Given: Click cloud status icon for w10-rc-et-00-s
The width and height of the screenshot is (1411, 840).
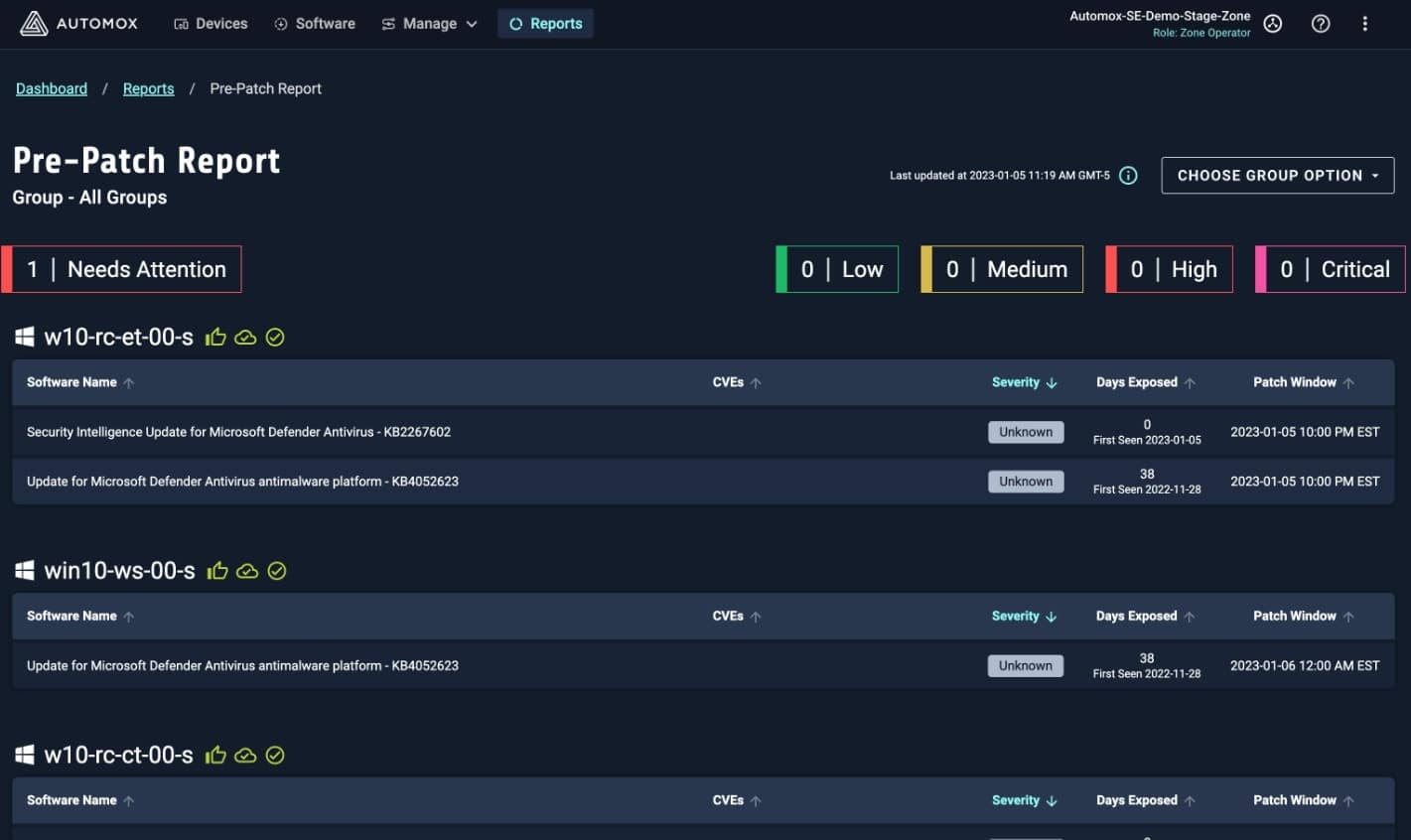Looking at the screenshot, I should pyautogui.click(x=245, y=338).
